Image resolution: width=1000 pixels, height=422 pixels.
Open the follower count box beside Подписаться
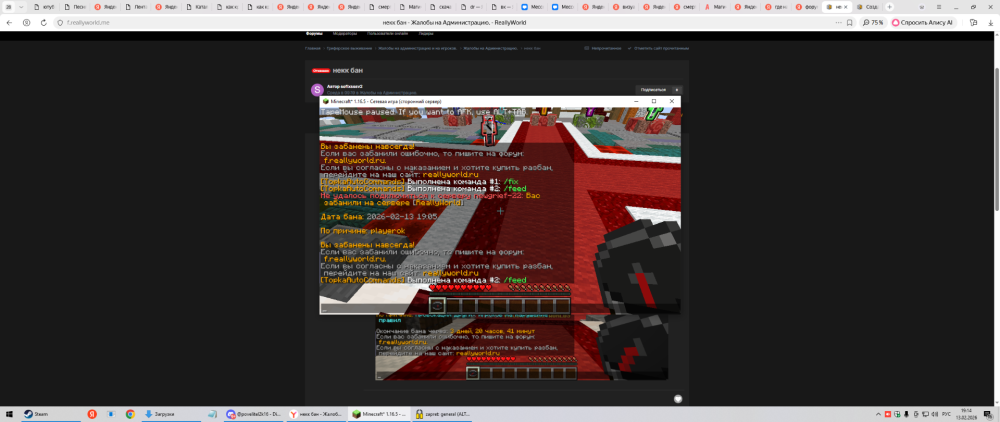[x=677, y=90]
